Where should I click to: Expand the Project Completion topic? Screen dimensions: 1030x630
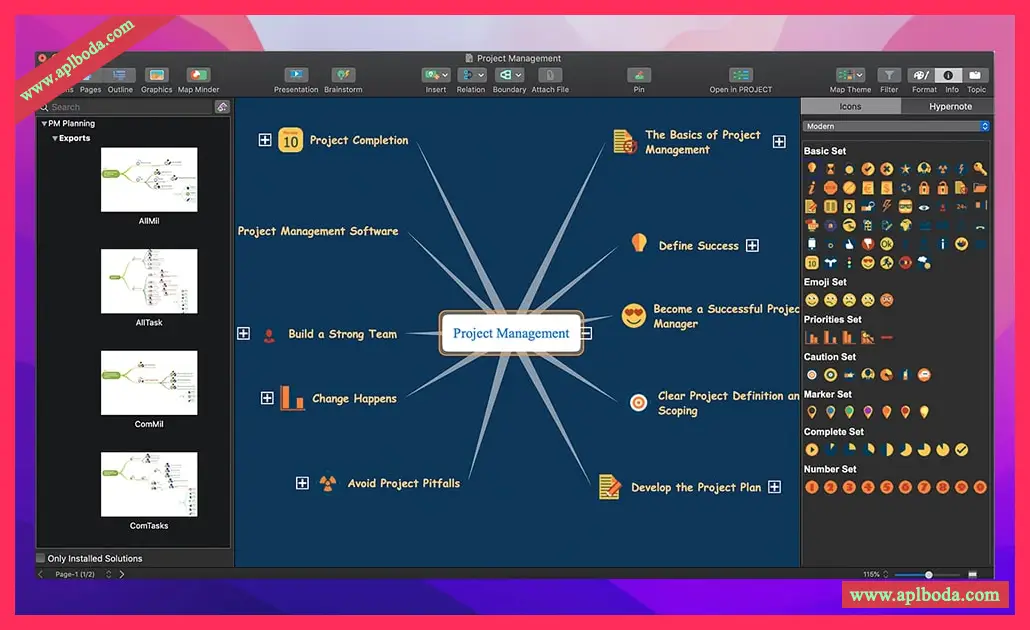(265, 140)
